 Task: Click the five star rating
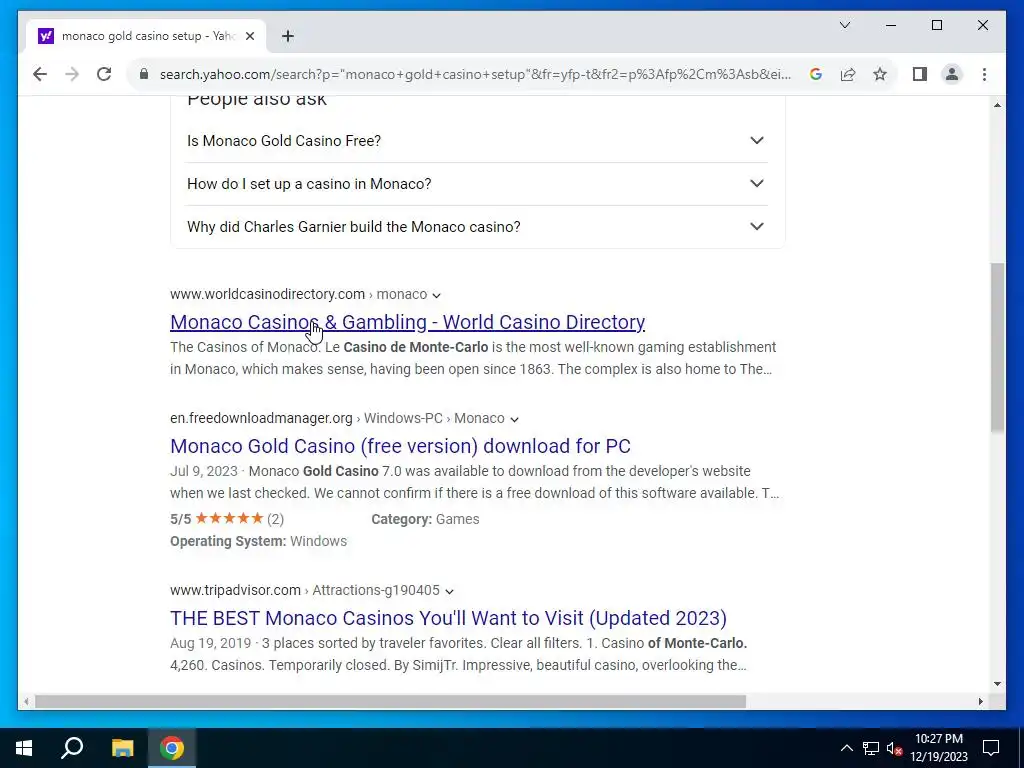coord(229,519)
